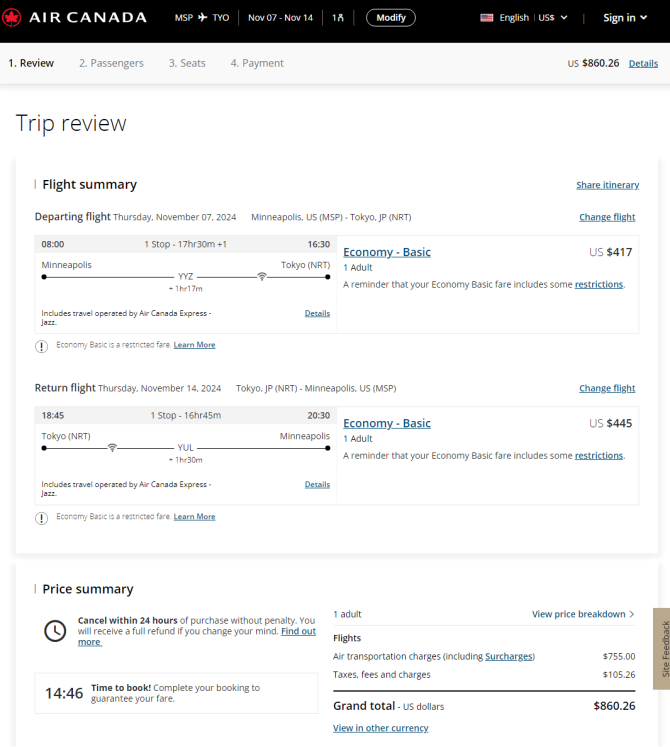Click the $755.00 air transportation amount
670x747 pixels.
[x=619, y=656]
